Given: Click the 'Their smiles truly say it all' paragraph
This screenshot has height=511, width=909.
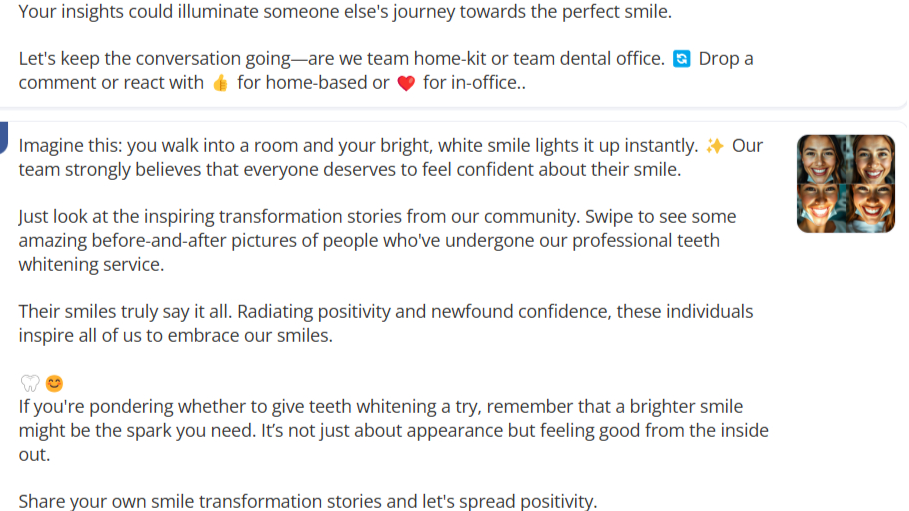Looking at the screenshot, I should [x=386, y=323].
